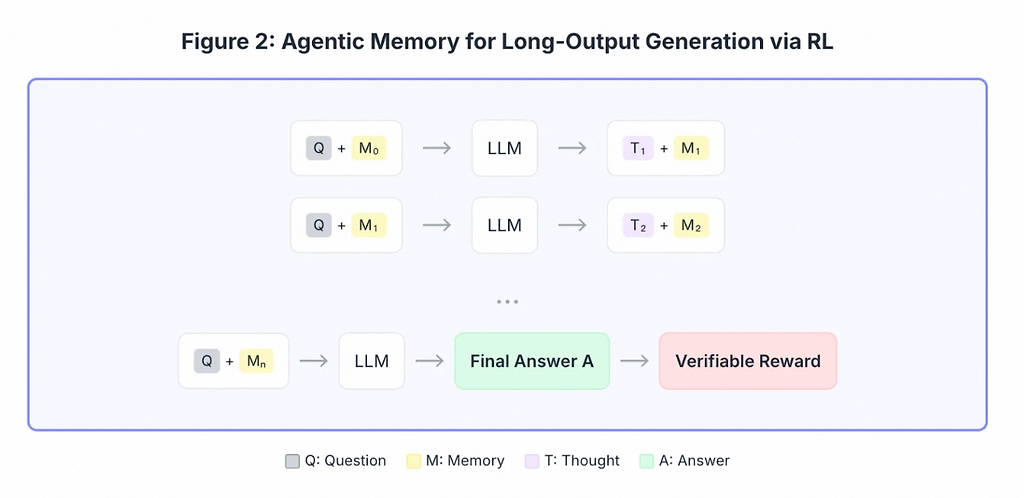Select the T₂ thought chip

pyautogui.click(x=637, y=225)
